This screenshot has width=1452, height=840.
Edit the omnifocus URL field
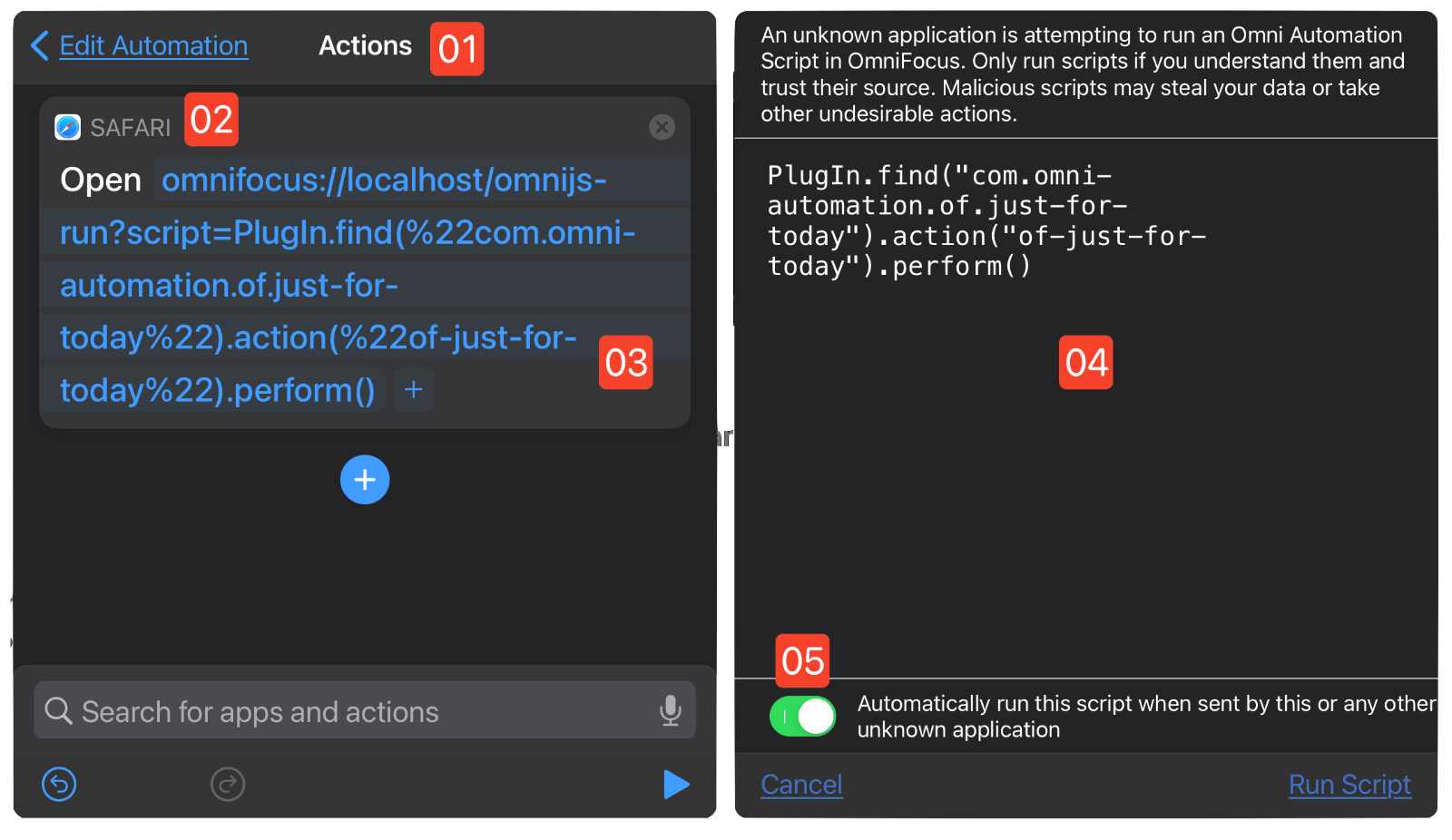point(363,285)
